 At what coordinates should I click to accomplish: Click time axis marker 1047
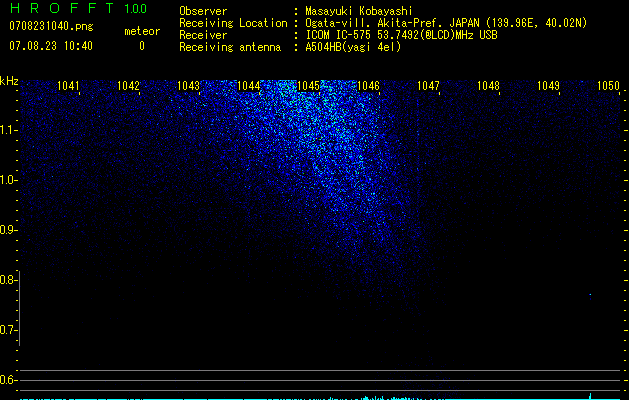point(428,86)
